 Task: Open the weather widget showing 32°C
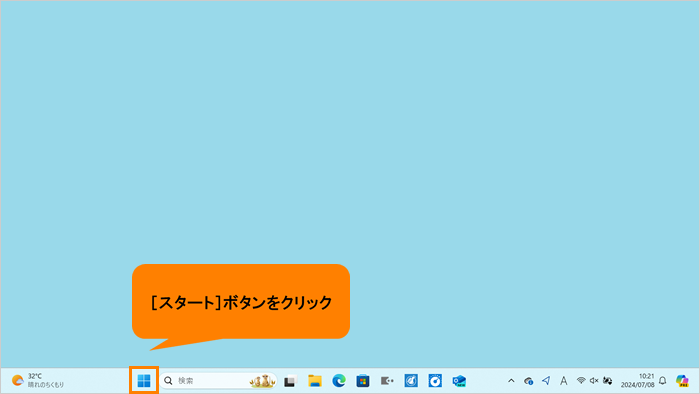(38, 381)
